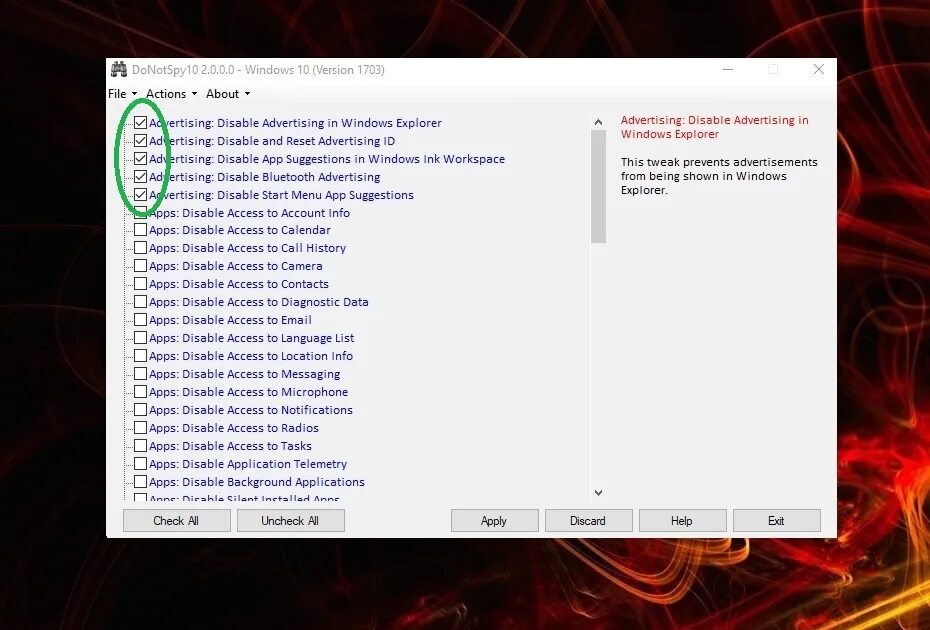Click the list scrollbar up arrow

point(598,122)
